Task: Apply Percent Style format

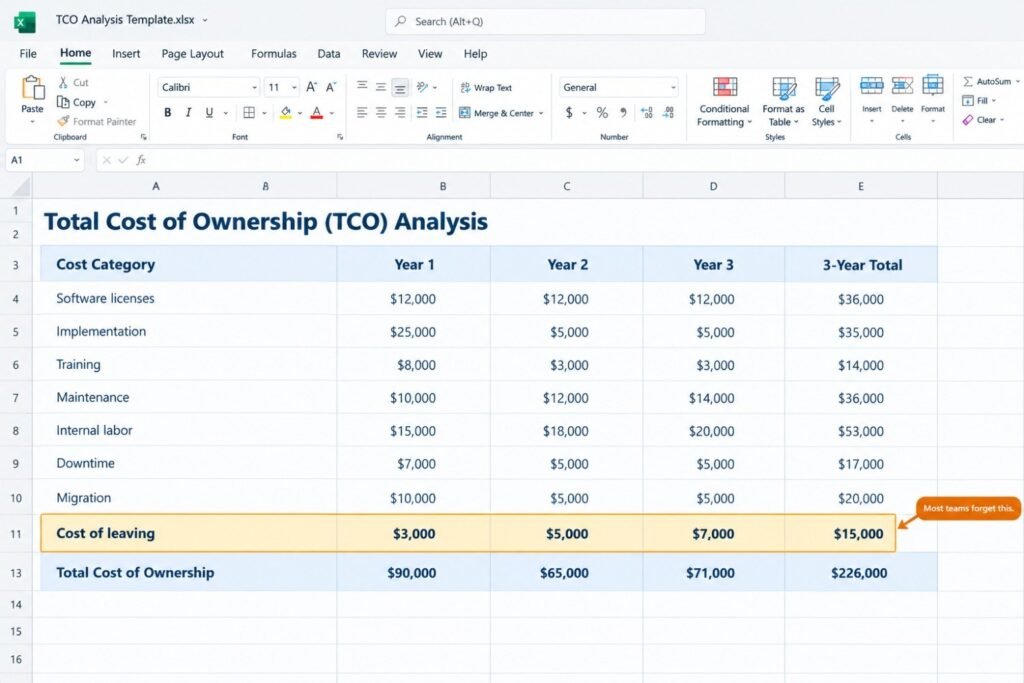Action: 602,112
